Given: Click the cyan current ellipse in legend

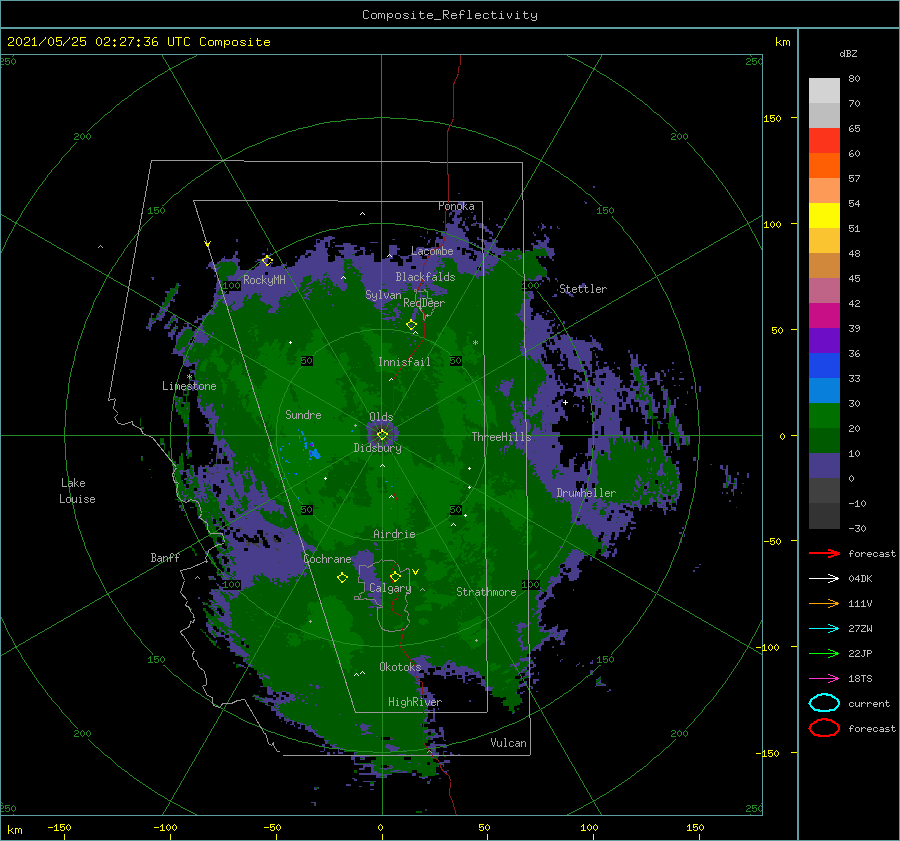Looking at the screenshot, I should coord(824,703).
